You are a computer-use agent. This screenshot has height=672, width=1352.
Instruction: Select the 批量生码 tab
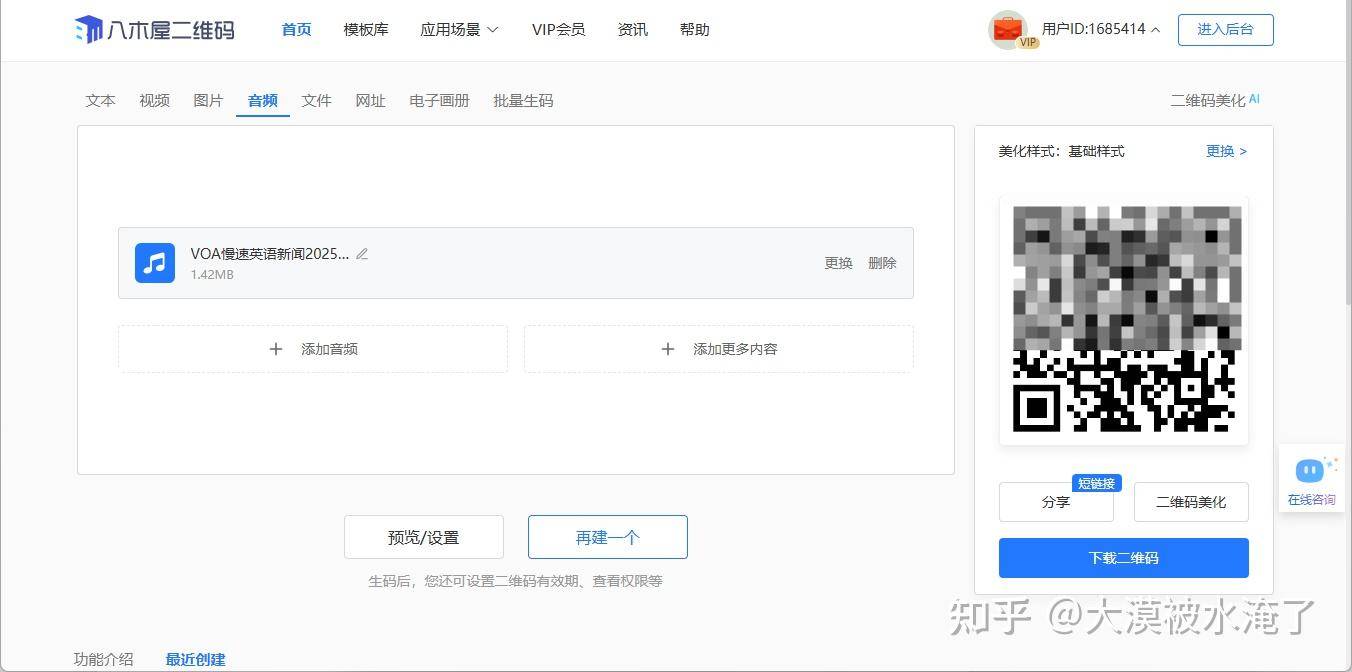coord(523,100)
